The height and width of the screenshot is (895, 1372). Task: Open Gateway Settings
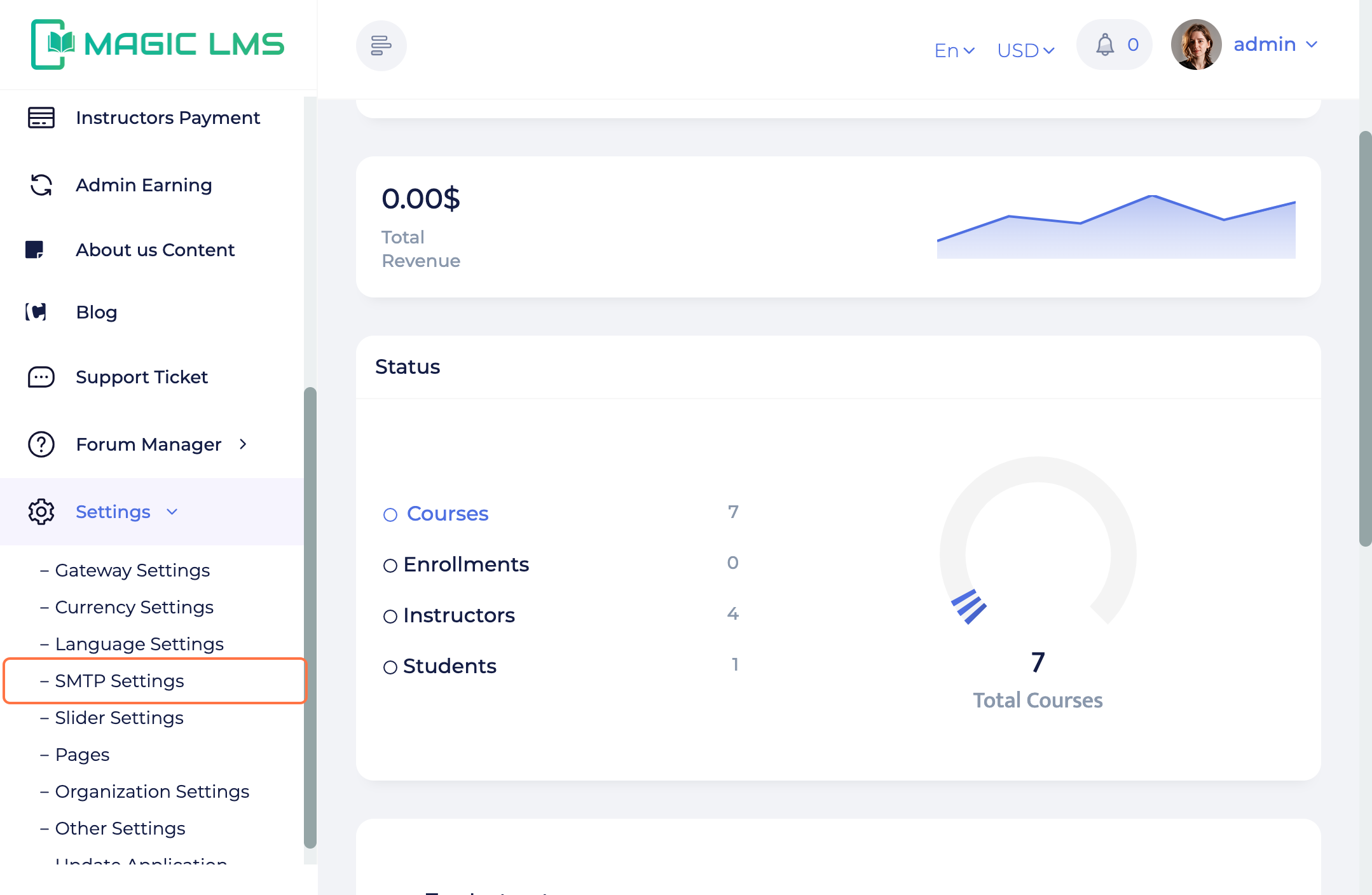coord(132,570)
